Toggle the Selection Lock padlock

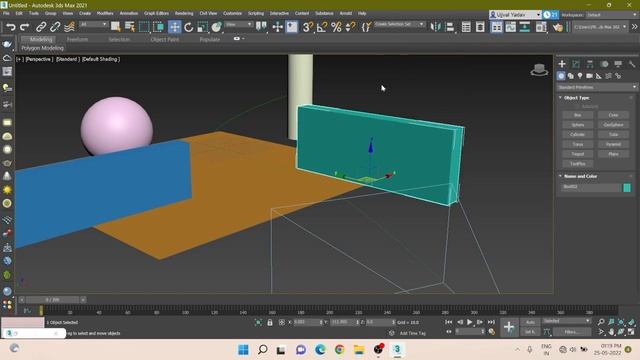click(x=270, y=322)
